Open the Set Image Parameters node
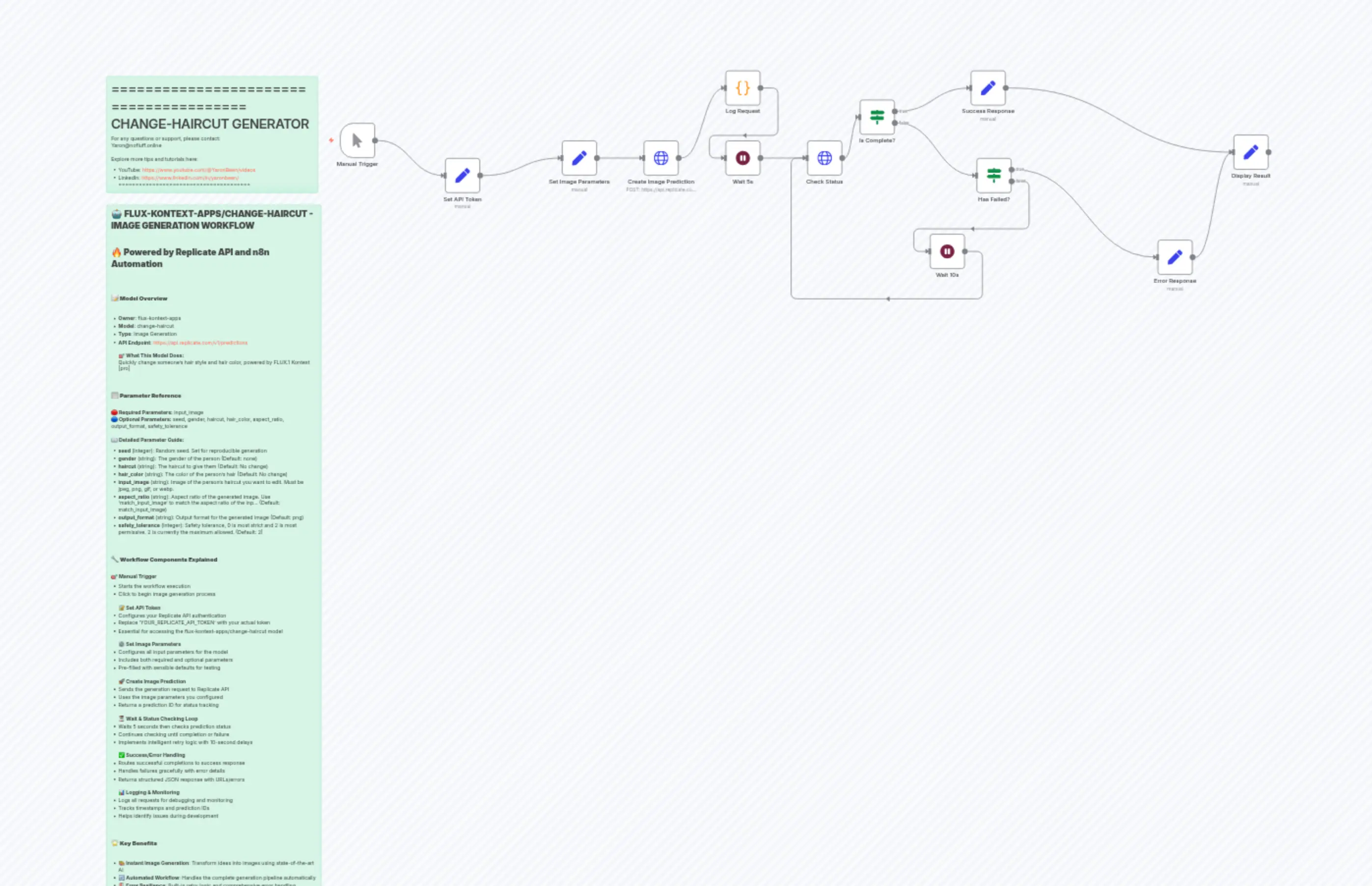Viewport: 1372px width, 886px height. pos(579,158)
